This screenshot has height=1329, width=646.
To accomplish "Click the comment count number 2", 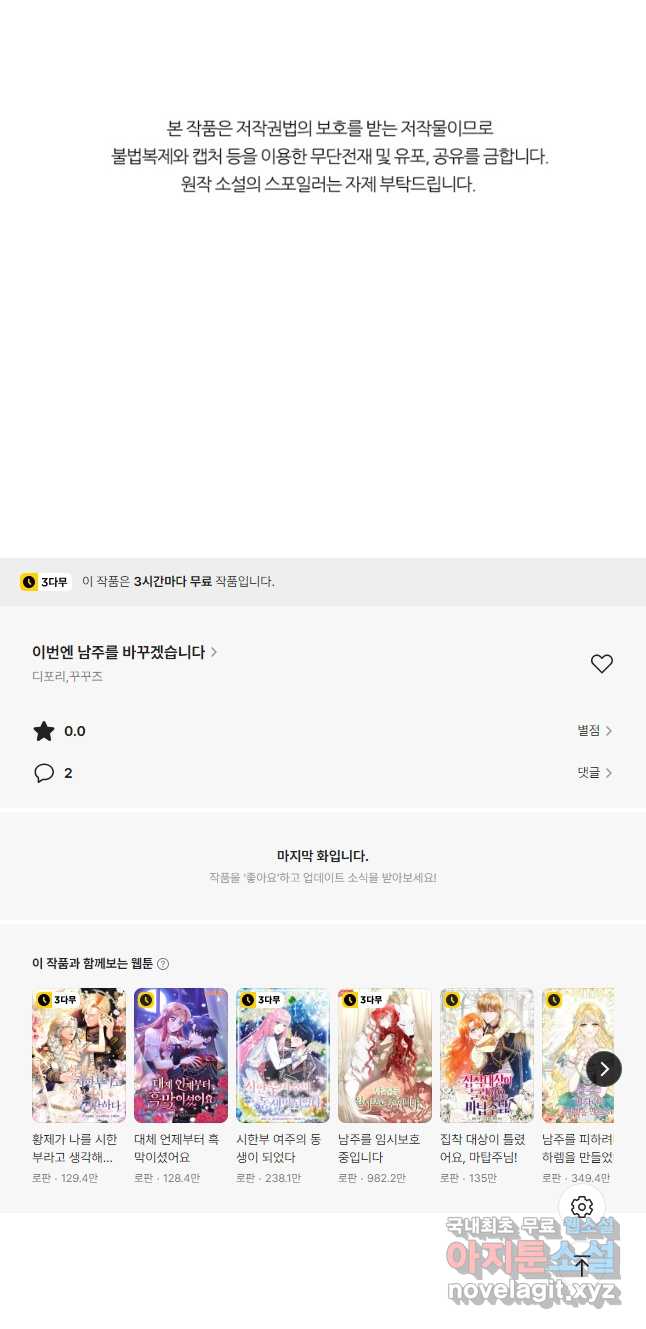I will click(x=68, y=773).
